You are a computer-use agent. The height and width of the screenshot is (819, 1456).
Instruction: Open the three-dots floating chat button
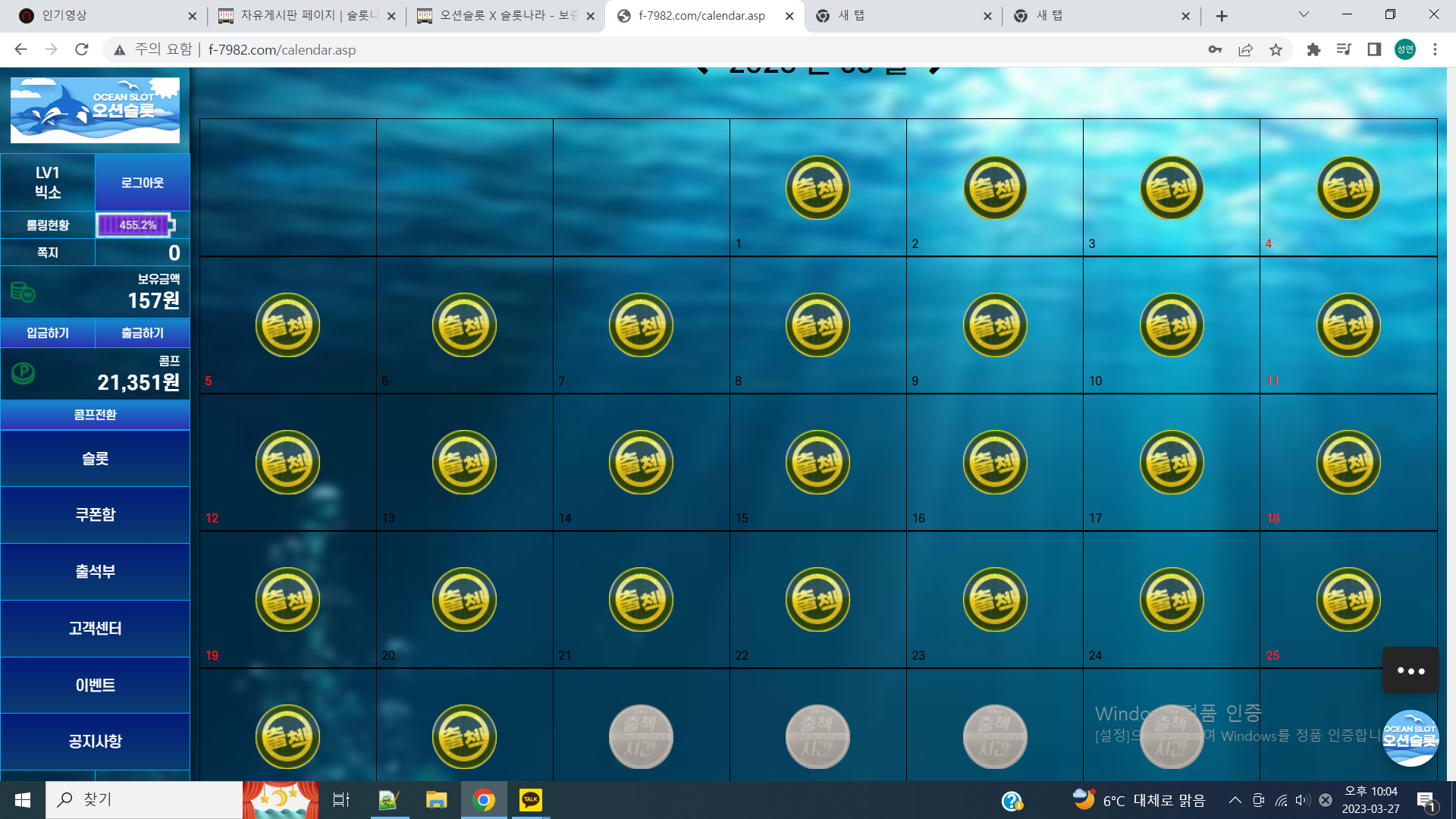1410,670
